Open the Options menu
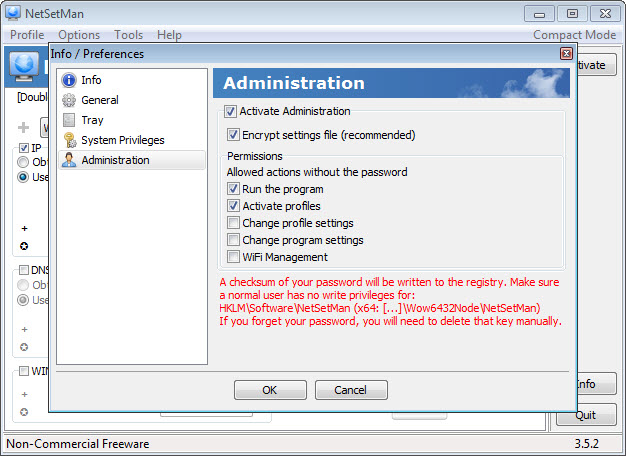 79,35
